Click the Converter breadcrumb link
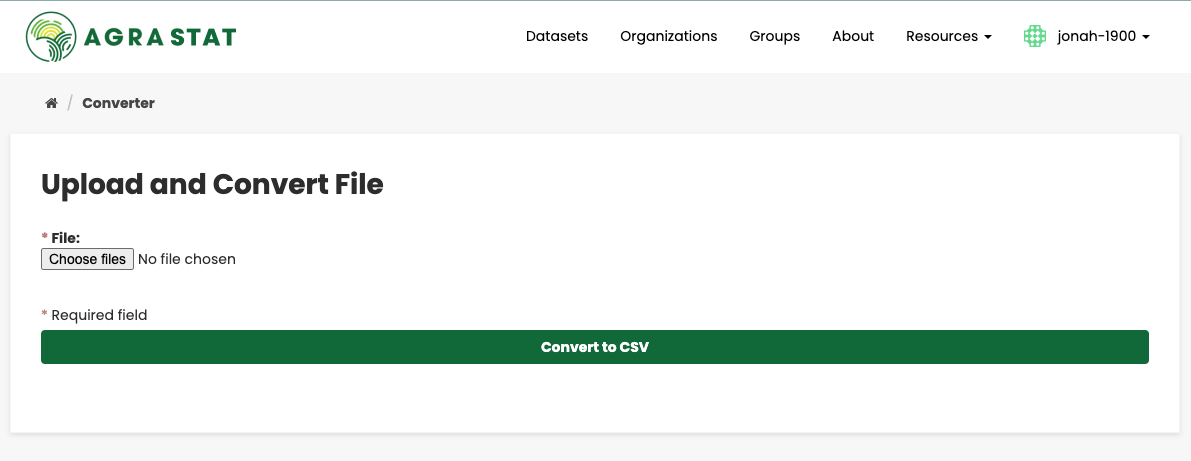The height and width of the screenshot is (461, 1191). pyautogui.click(x=118, y=103)
